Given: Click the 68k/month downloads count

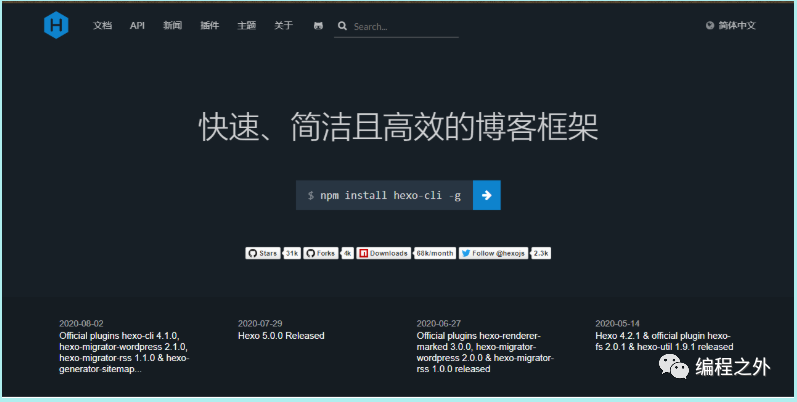Looking at the screenshot, I should tap(435, 253).
